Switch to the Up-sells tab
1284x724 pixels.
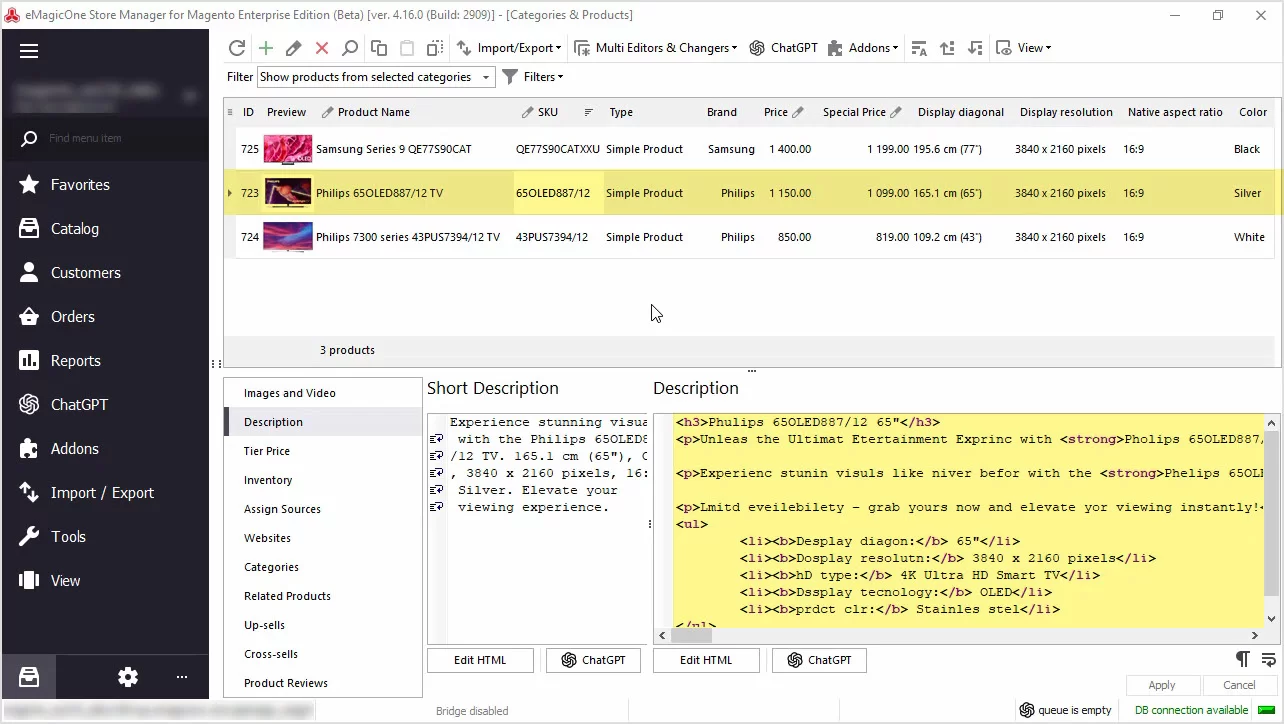click(323, 625)
